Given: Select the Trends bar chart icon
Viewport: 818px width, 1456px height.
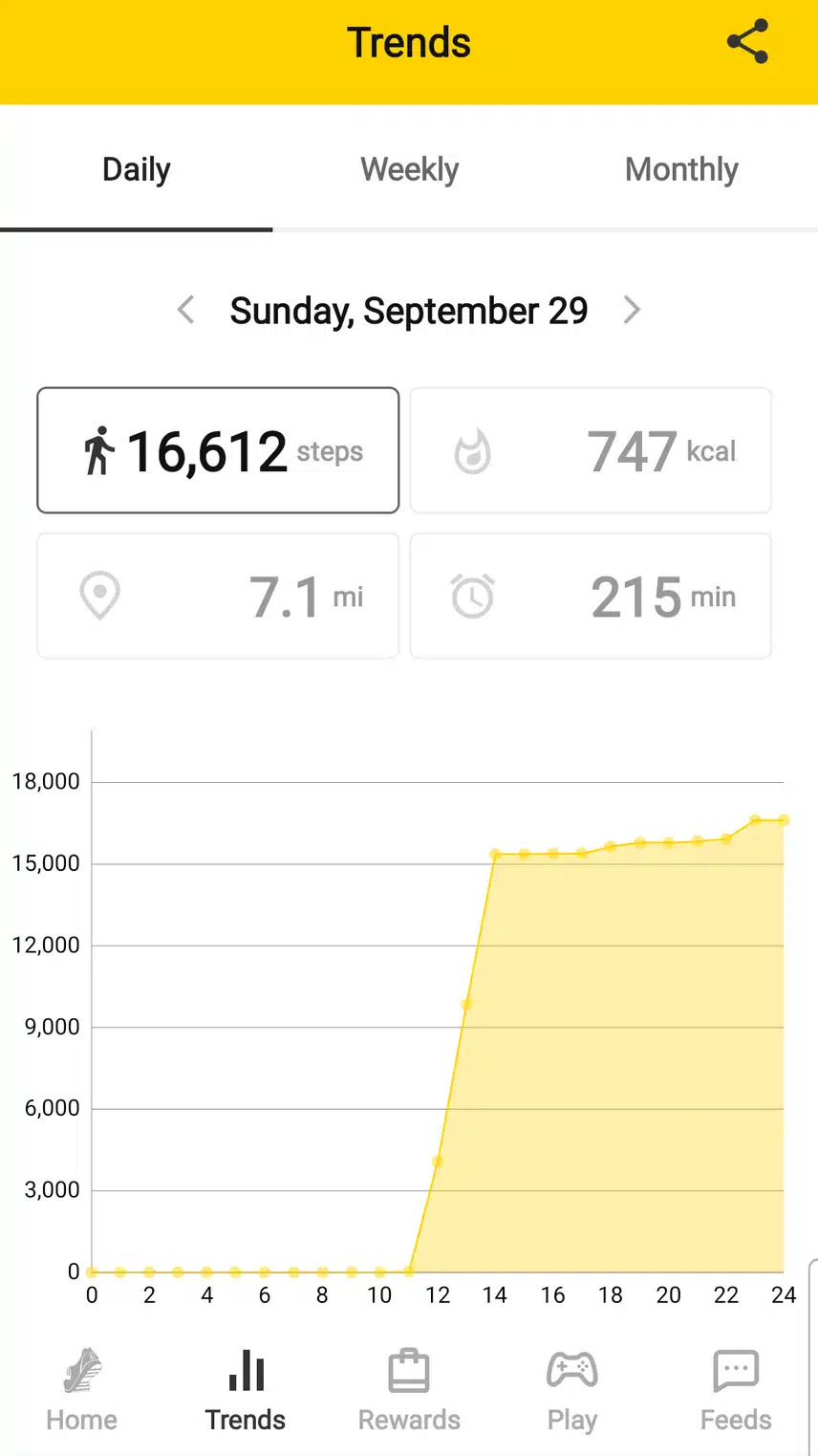Looking at the screenshot, I should tap(247, 1370).
